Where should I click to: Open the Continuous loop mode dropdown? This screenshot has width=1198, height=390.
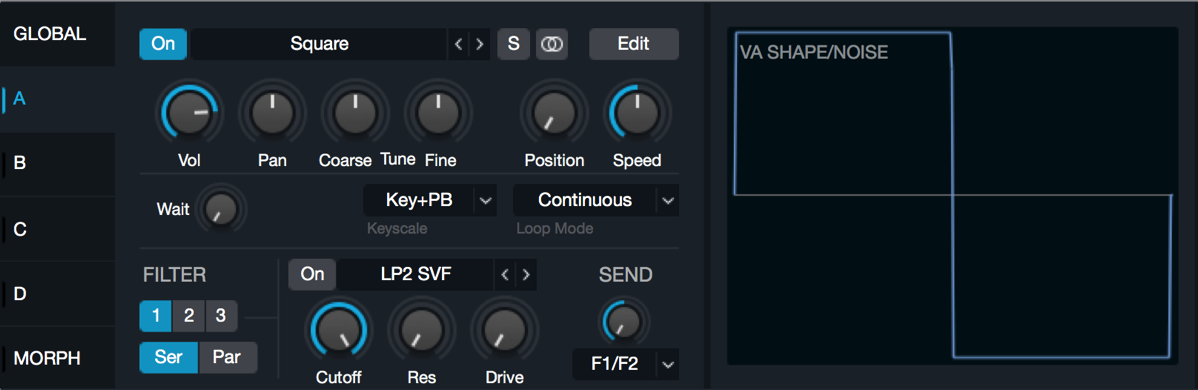coord(596,200)
